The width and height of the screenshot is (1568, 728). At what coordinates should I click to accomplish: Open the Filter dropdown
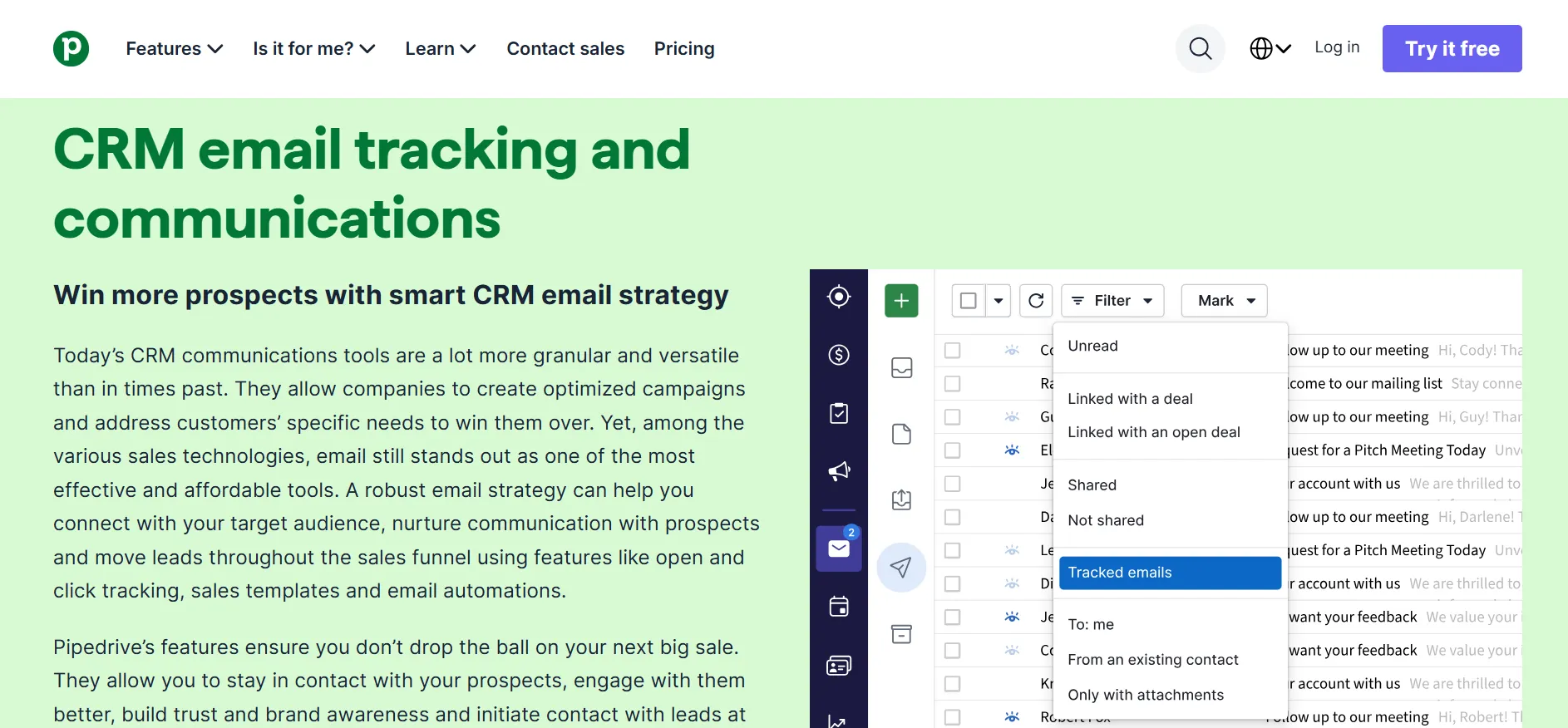[x=1112, y=301]
